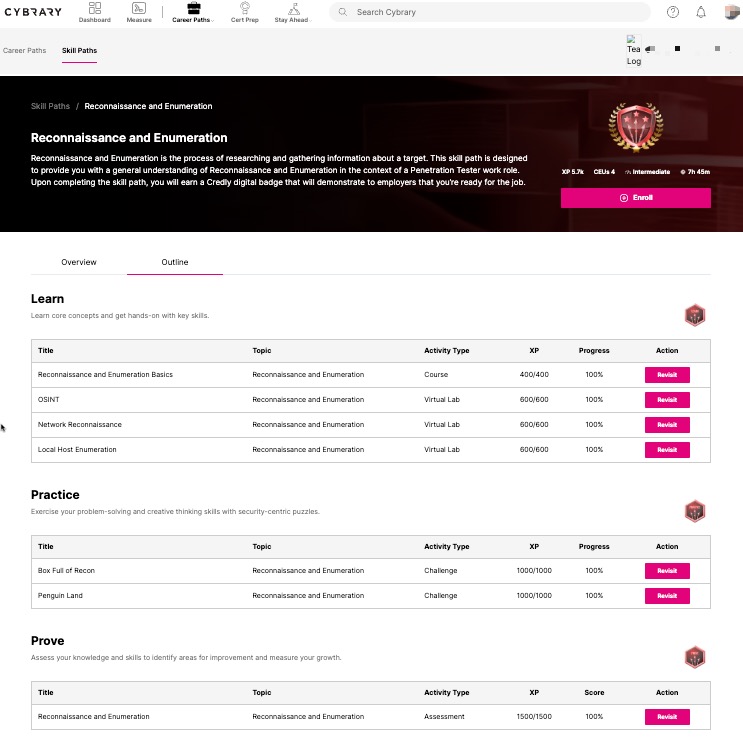Open the Career Paths menu in navbar
Viewport: 743px width, 746px height.
193,12
